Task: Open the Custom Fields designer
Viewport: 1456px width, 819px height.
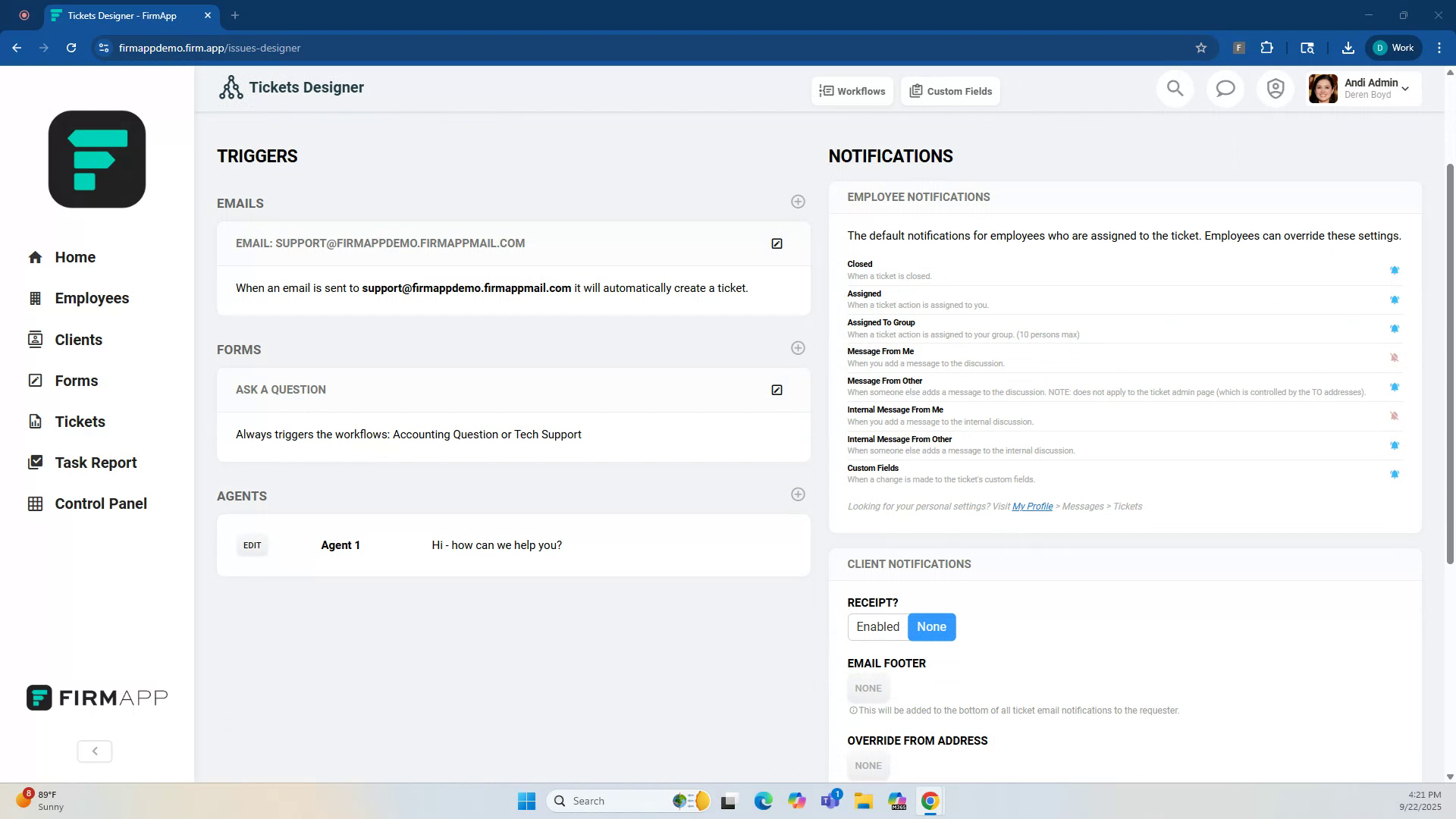Action: point(950,90)
